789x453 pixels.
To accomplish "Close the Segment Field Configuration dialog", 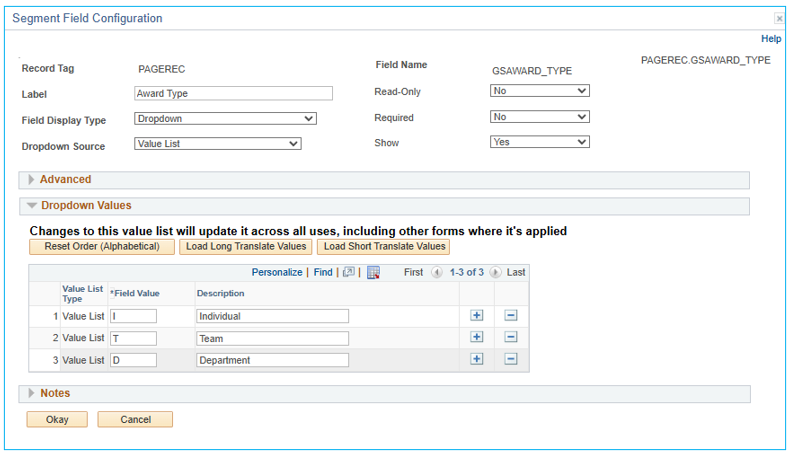I will (779, 19).
